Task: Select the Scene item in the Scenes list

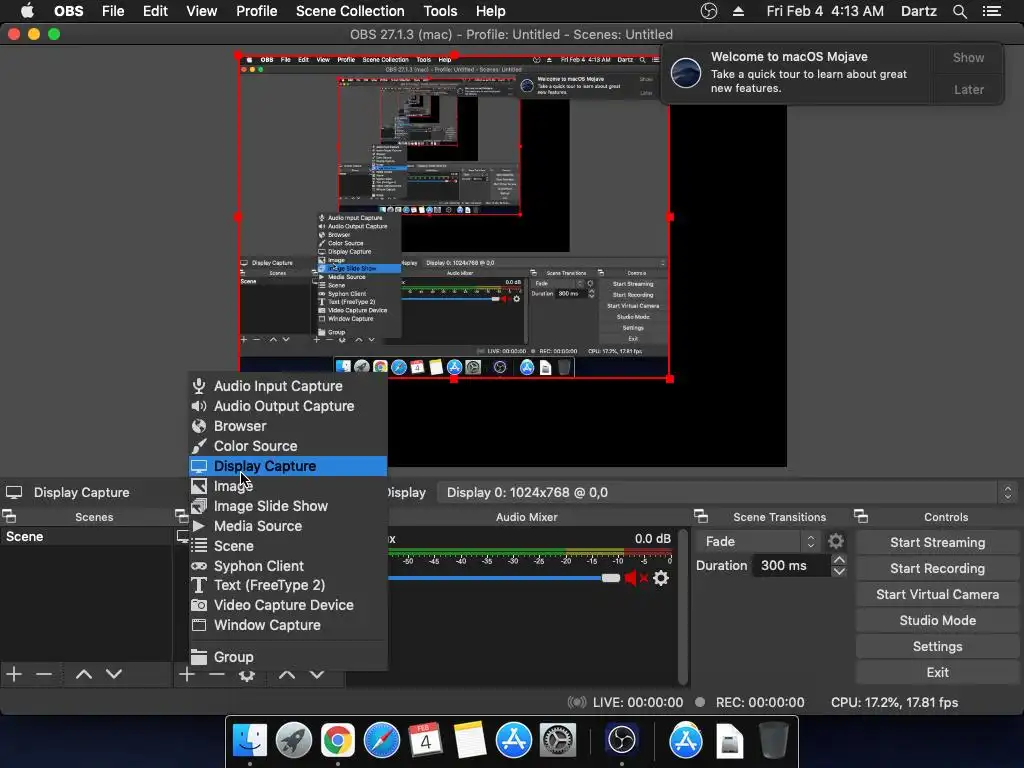Action: [86, 536]
